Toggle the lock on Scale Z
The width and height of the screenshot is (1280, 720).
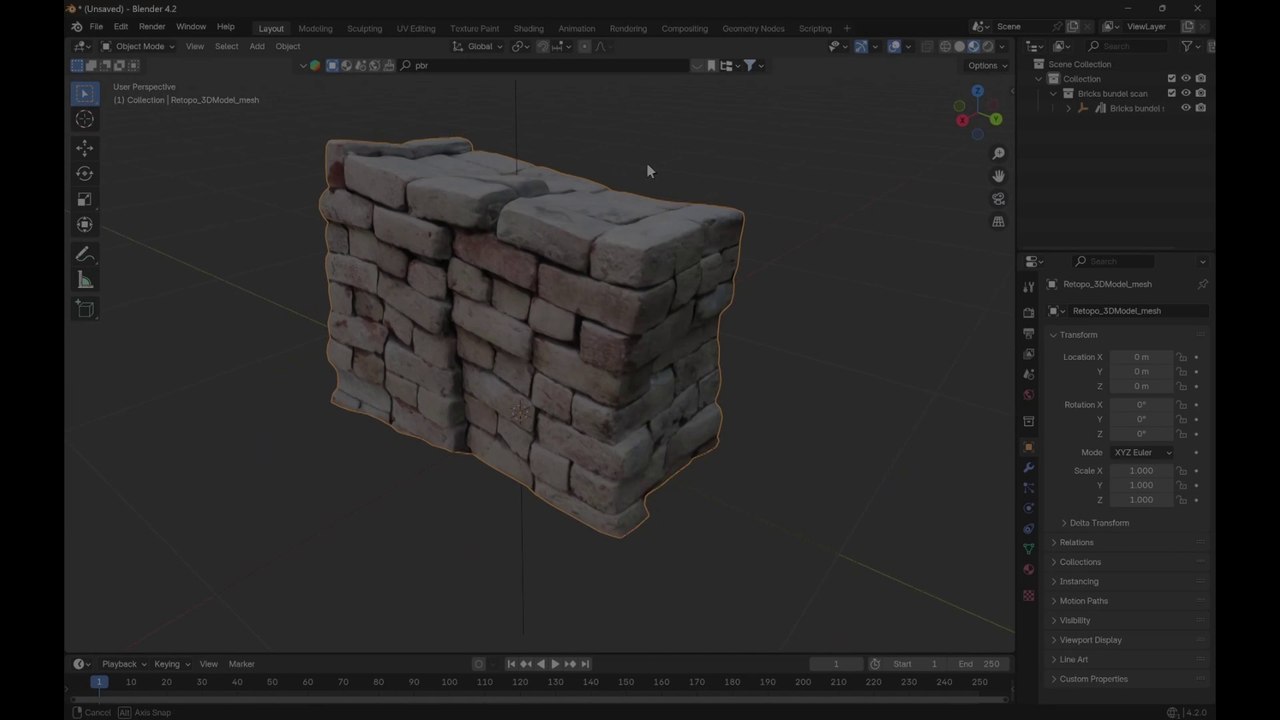1182,500
